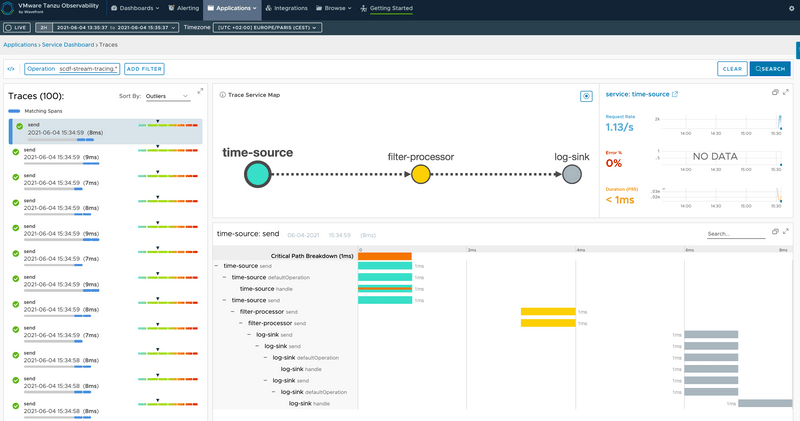Screen dimensions: 800x421
Task: Select the gray log-sink node
Action: coord(571,174)
